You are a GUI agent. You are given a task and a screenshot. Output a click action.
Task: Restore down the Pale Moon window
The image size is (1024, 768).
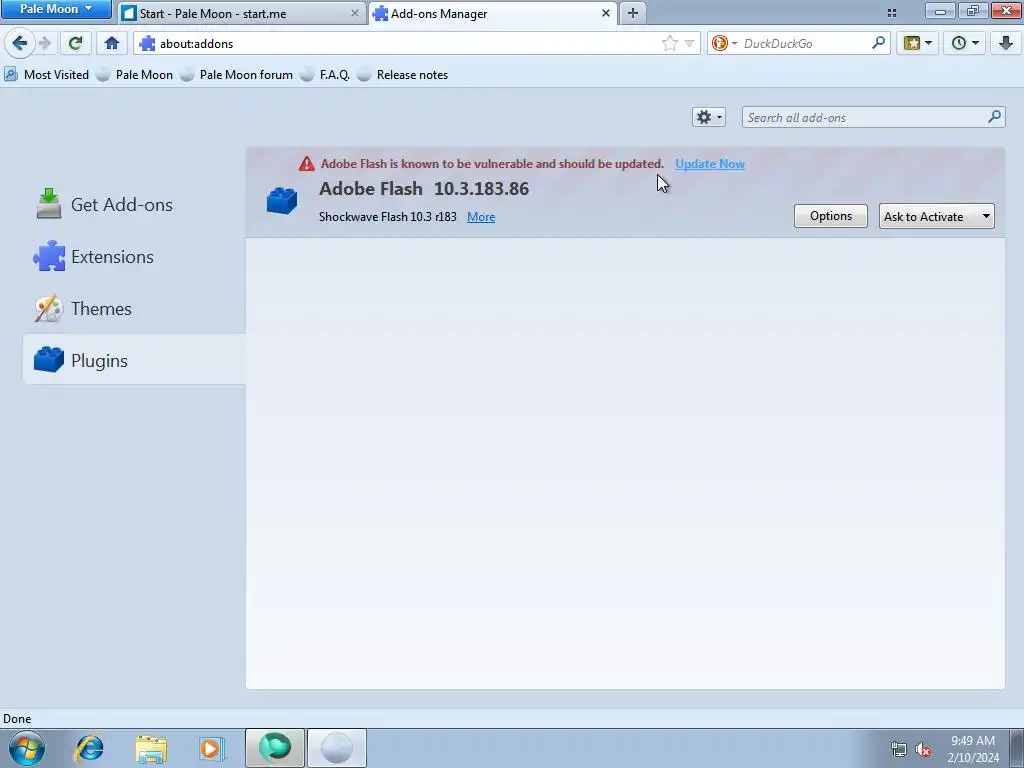972,10
